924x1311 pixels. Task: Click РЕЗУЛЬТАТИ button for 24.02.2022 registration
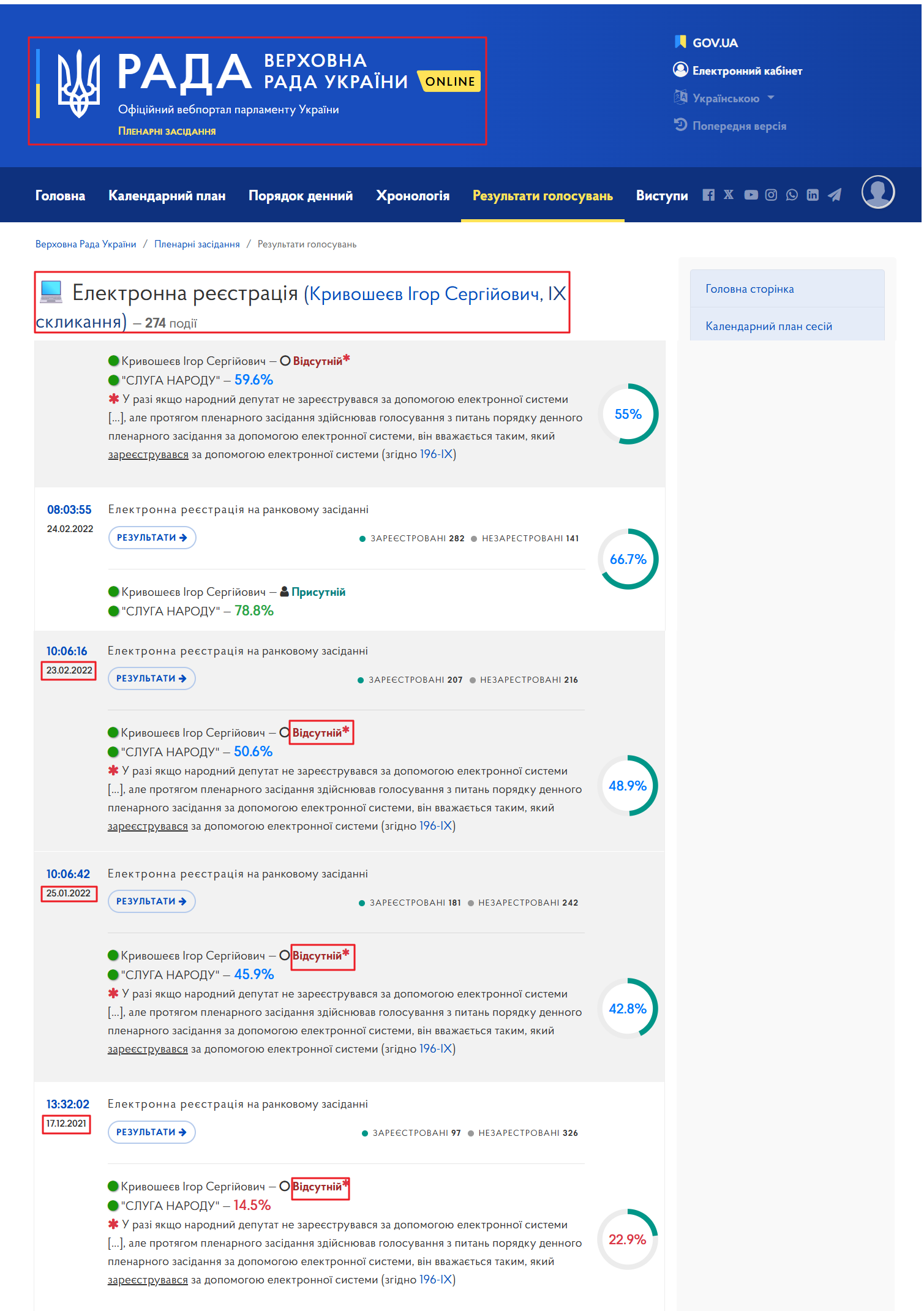[x=152, y=538]
